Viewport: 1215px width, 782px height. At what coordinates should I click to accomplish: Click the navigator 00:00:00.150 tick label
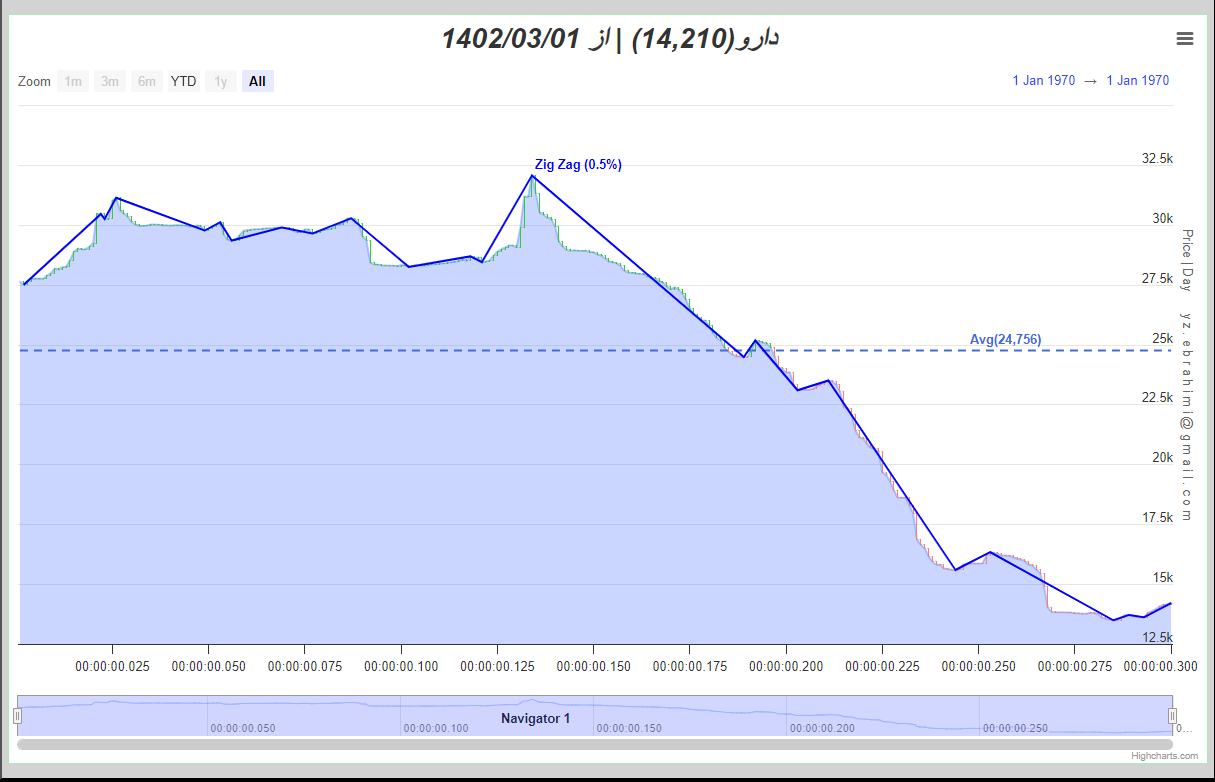[629, 728]
